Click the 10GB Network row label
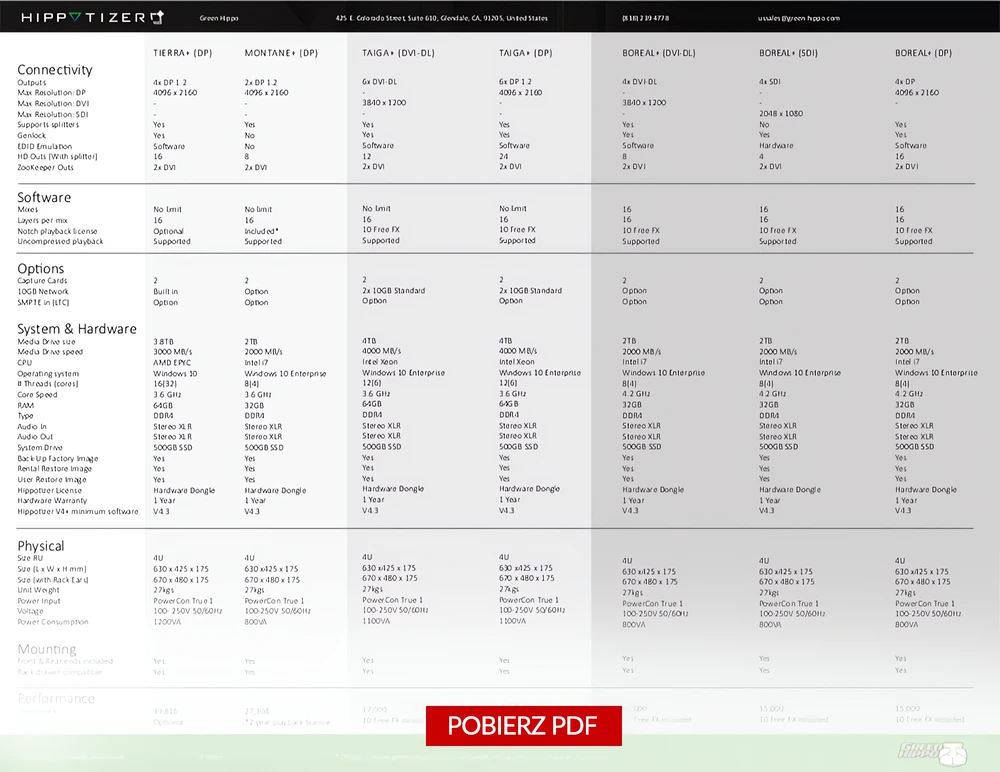Screen dimensions: 1000x772 coord(43,292)
